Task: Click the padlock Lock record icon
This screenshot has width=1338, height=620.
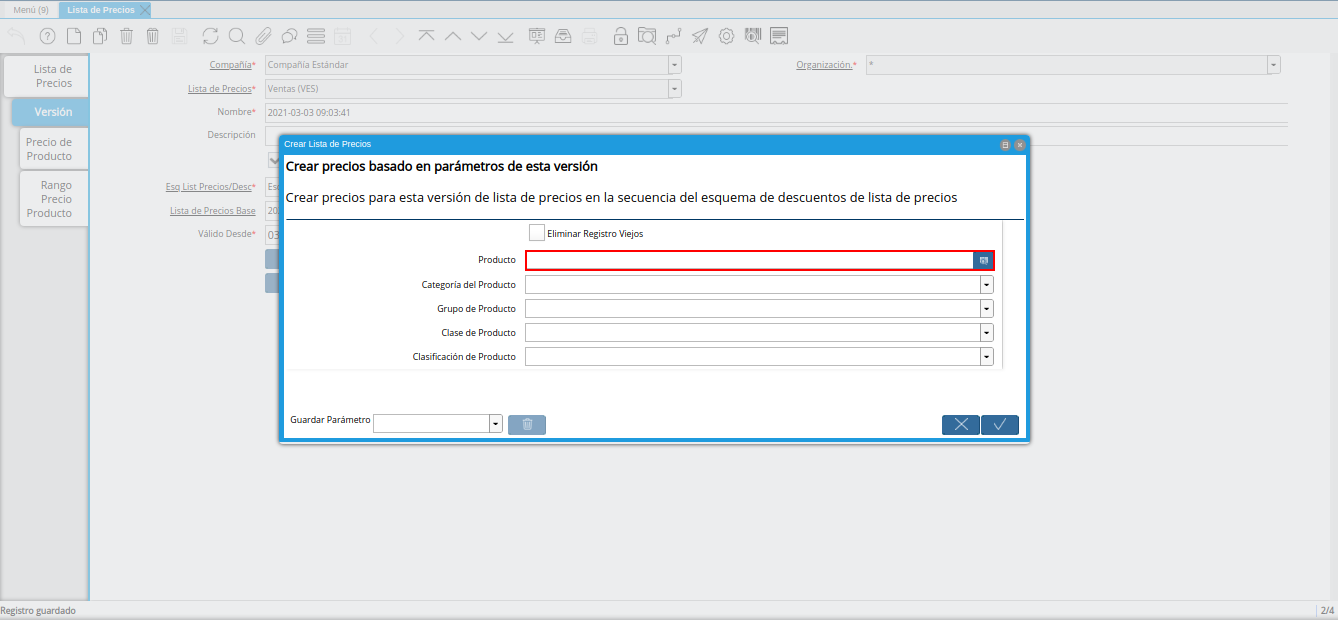Action: [x=621, y=37]
